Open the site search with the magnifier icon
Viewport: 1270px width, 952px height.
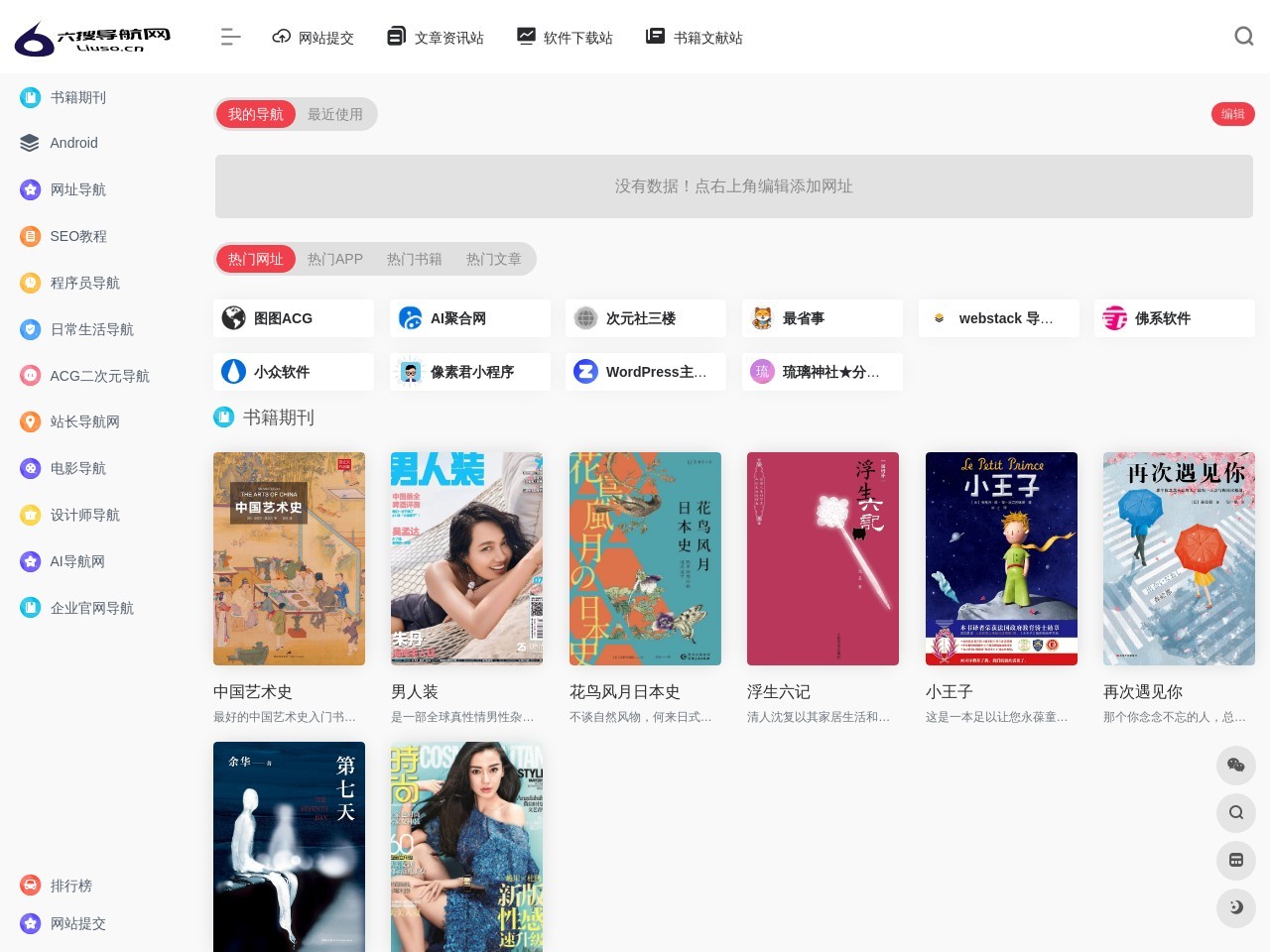(1243, 37)
